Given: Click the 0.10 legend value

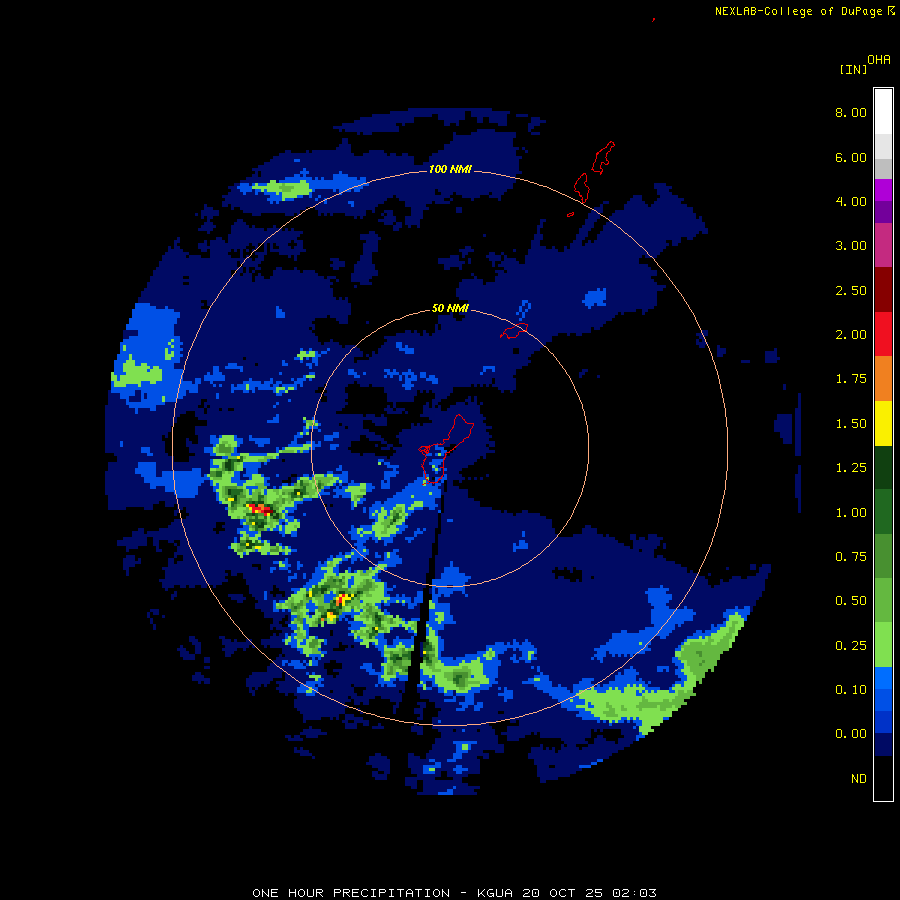Looking at the screenshot, I should click(851, 690).
